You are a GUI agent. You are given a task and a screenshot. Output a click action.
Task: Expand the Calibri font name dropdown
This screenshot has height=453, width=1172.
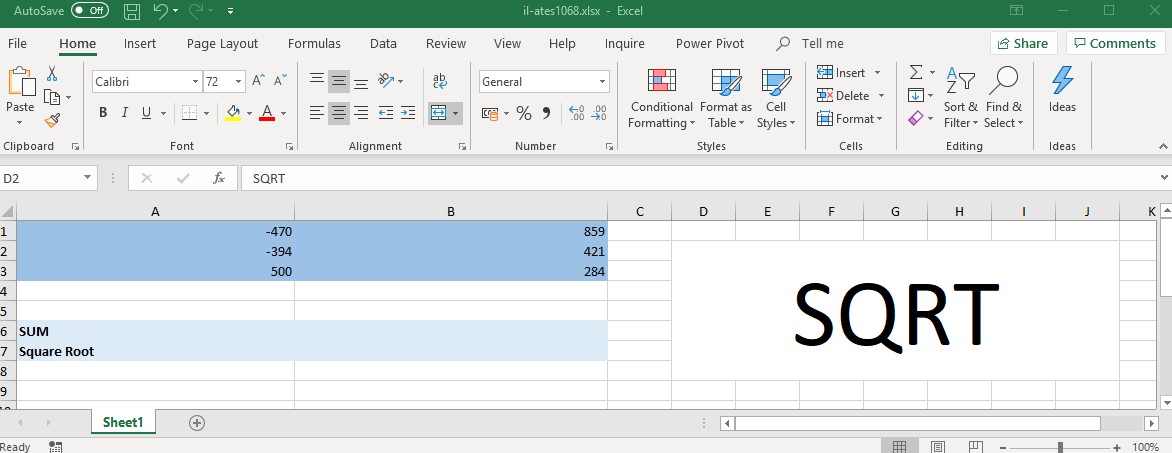click(196, 81)
